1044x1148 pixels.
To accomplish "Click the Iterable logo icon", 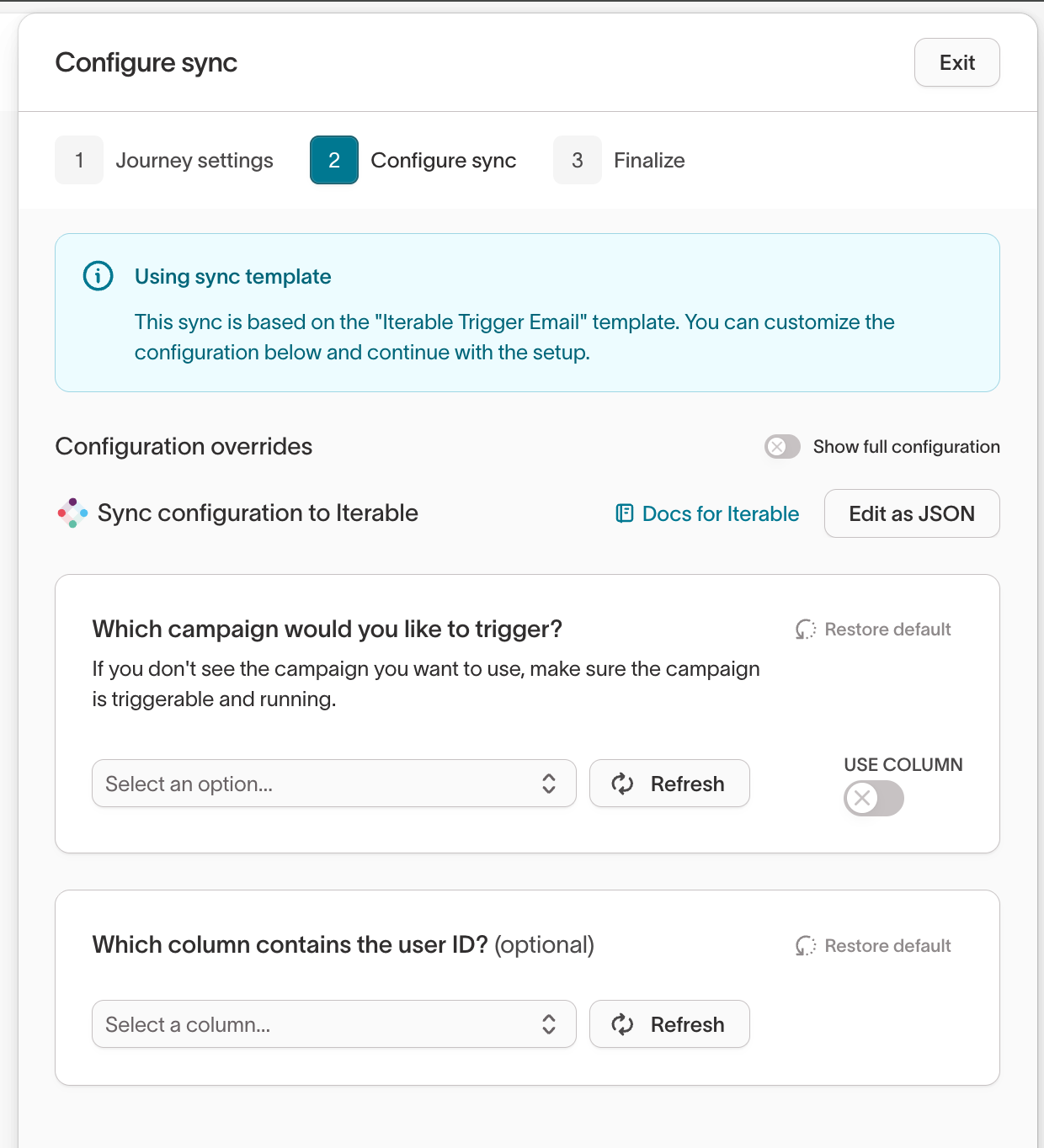I will pyautogui.click(x=72, y=513).
